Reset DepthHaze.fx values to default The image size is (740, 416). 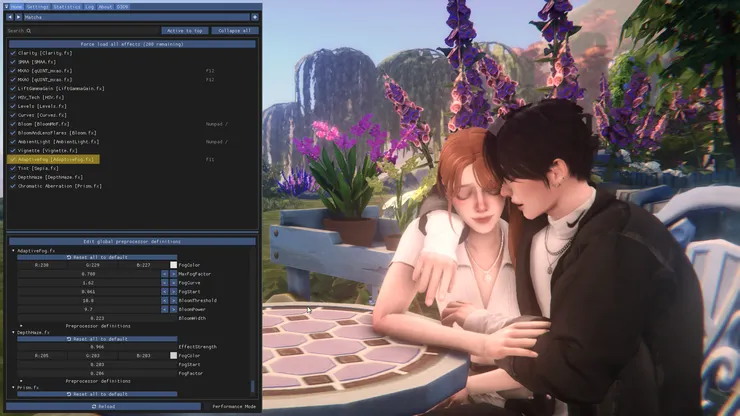[x=97, y=339]
